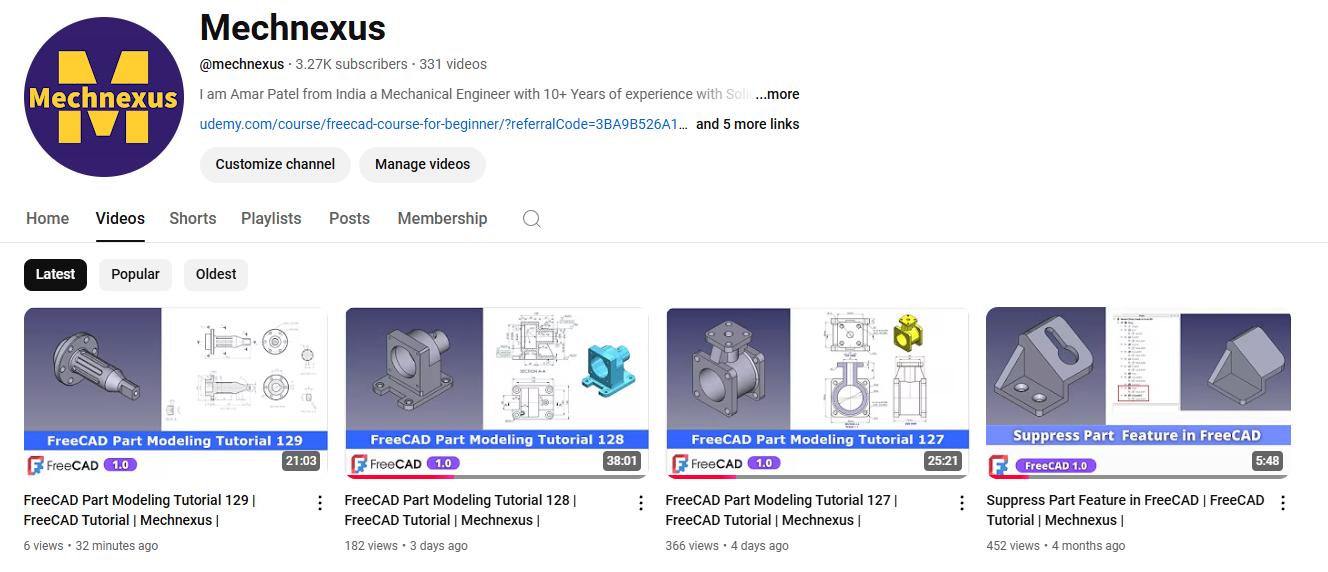Go to the Membership tab

click(x=442, y=219)
